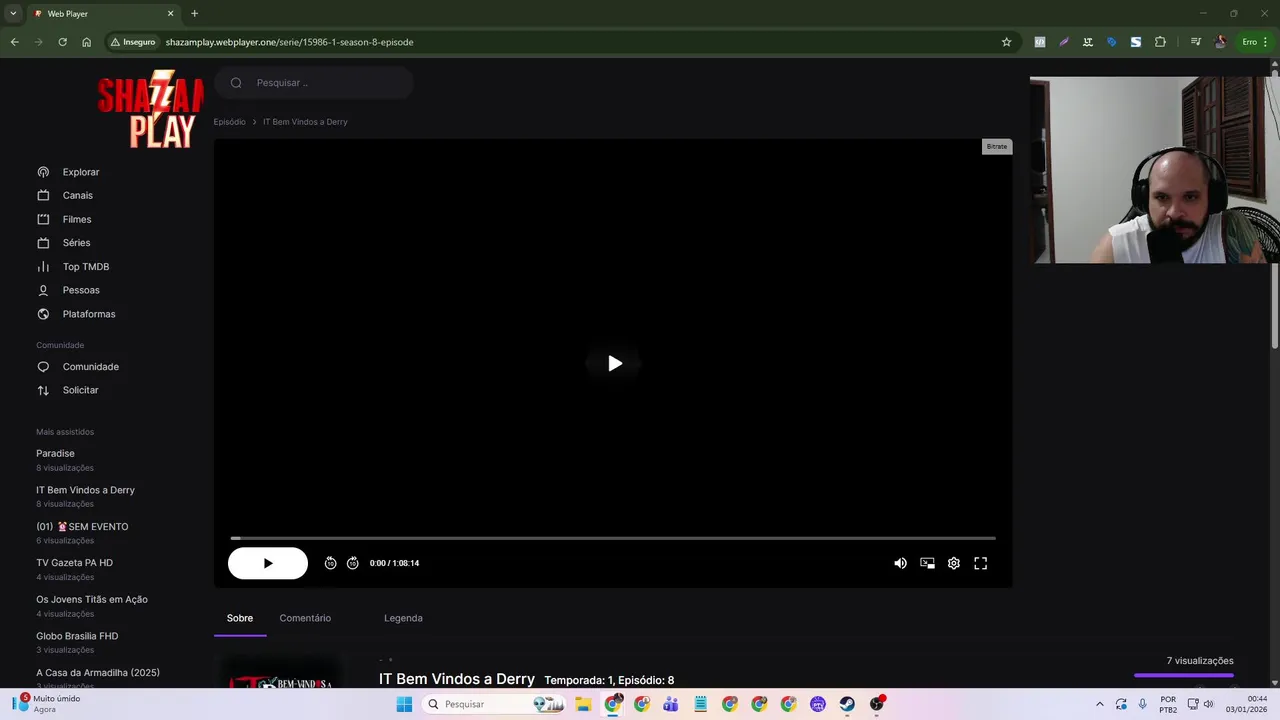Open the LanguageTool LT extension

(1088, 42)
